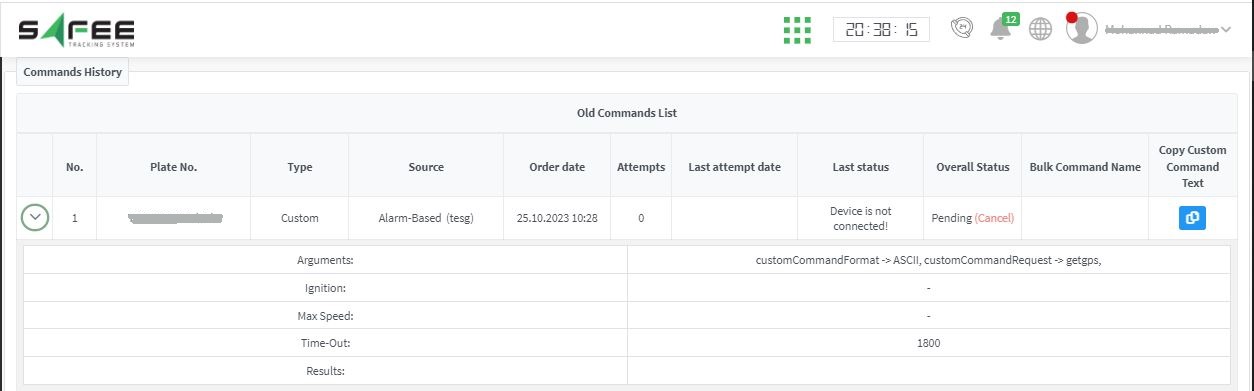
Task: Click the 24-hour support headset icon
Action: pyautogui.click(x=961, y=29)
